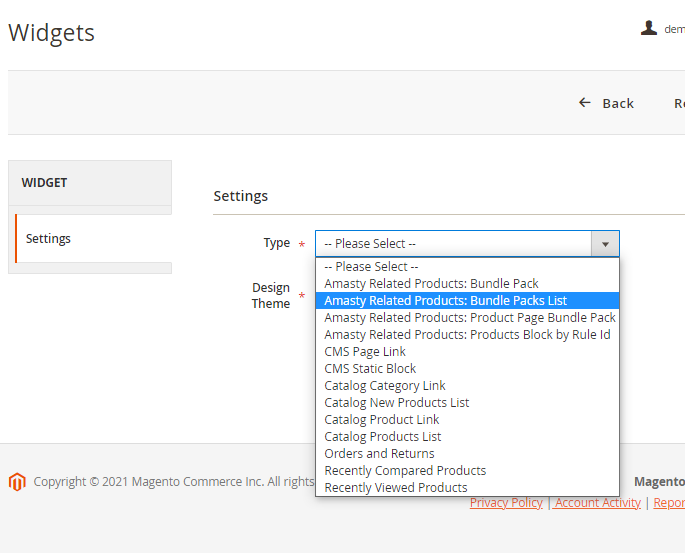Choose CMS Static Block option
Viewport: 685px width, 553px height.
click(467, 369)
